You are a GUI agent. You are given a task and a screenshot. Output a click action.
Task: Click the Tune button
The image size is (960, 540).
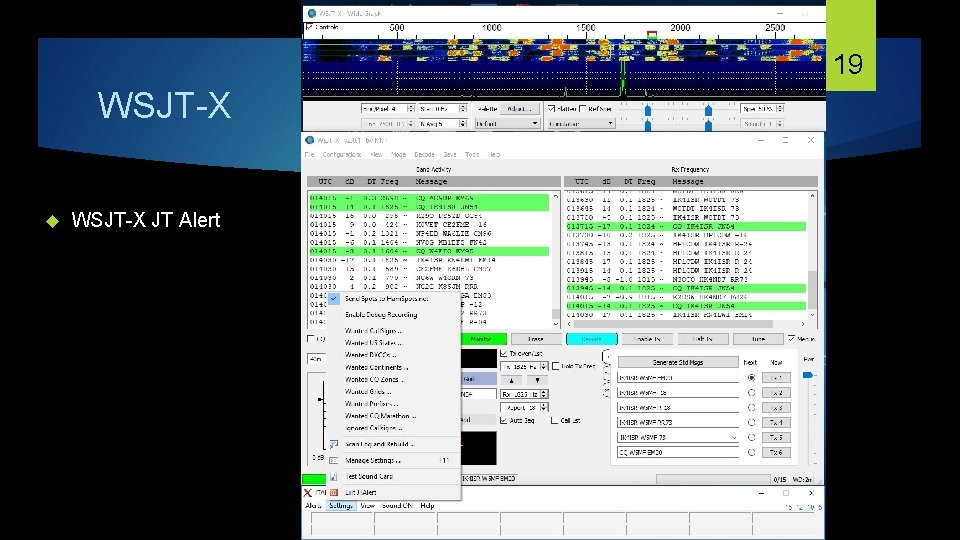click(758, 339)
